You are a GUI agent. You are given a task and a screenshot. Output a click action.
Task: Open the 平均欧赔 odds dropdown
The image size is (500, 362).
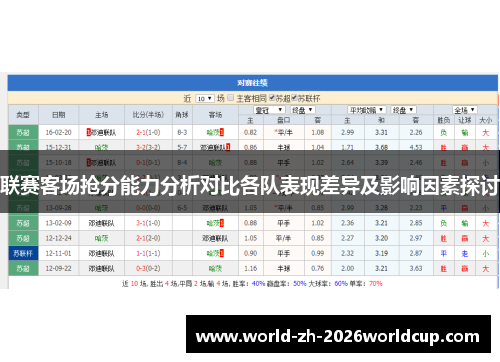click(x=367, y=110)
